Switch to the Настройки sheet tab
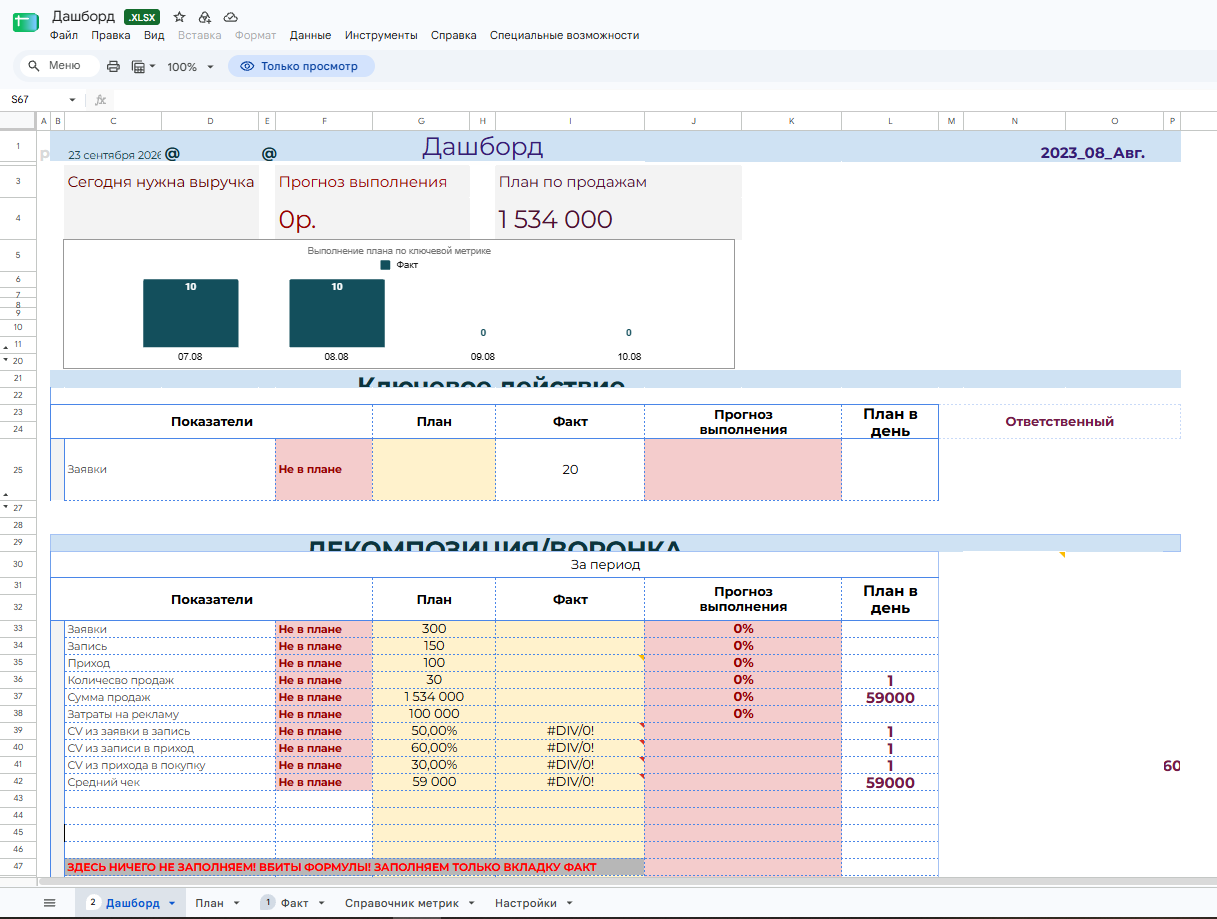Image resolution: width=1217 pixels, height=919 pixels. pyautogui.click(x=526, y=903)
